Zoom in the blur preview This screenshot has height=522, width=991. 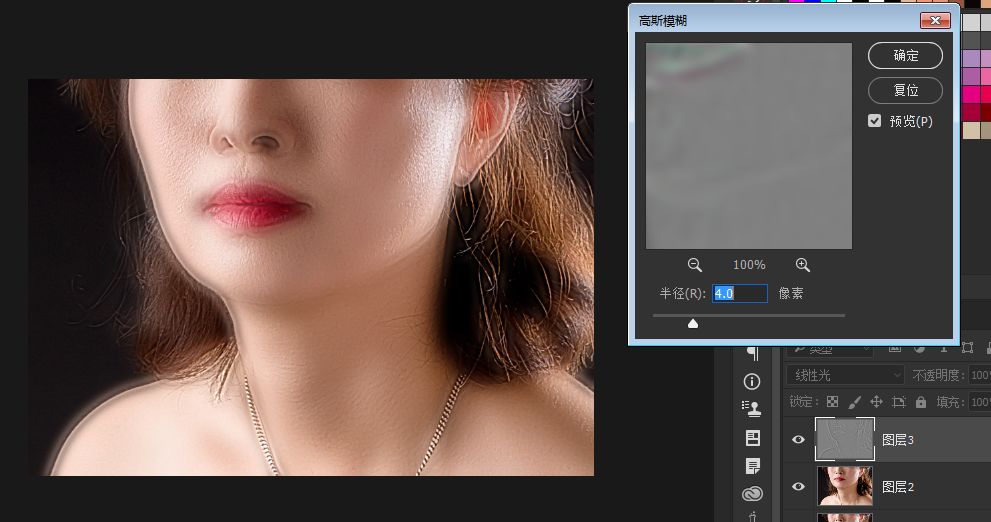pyautogui.click(x=803, y=265)
